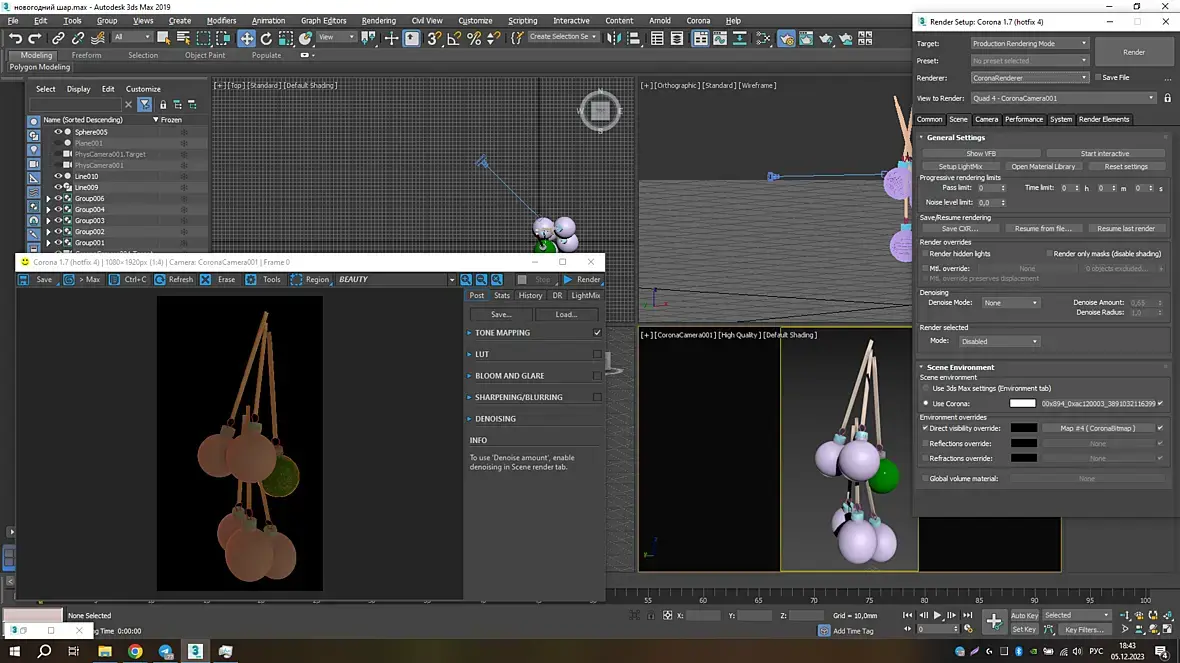Image resolution: width=1180 pixels, height=663 pixels.
Task: Erase the render in Corona VFB
Action: point(219,280)
